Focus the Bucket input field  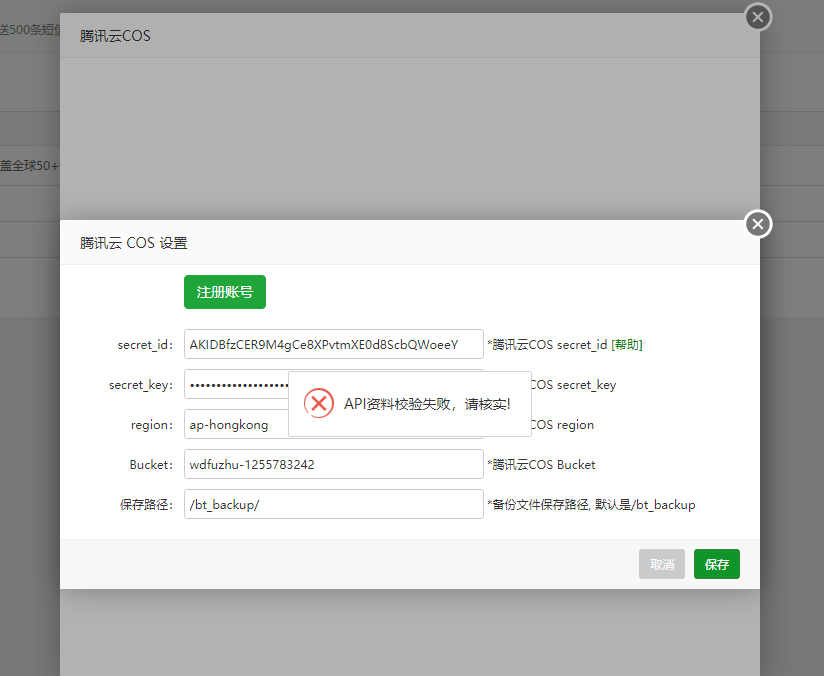pos(334,464)
